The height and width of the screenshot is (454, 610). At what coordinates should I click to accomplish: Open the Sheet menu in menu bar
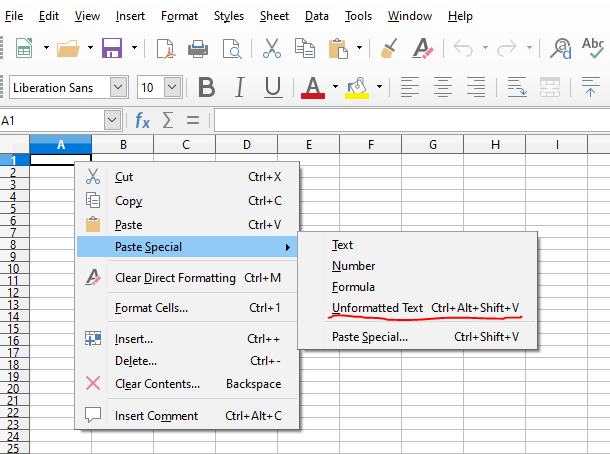(274, 16)
